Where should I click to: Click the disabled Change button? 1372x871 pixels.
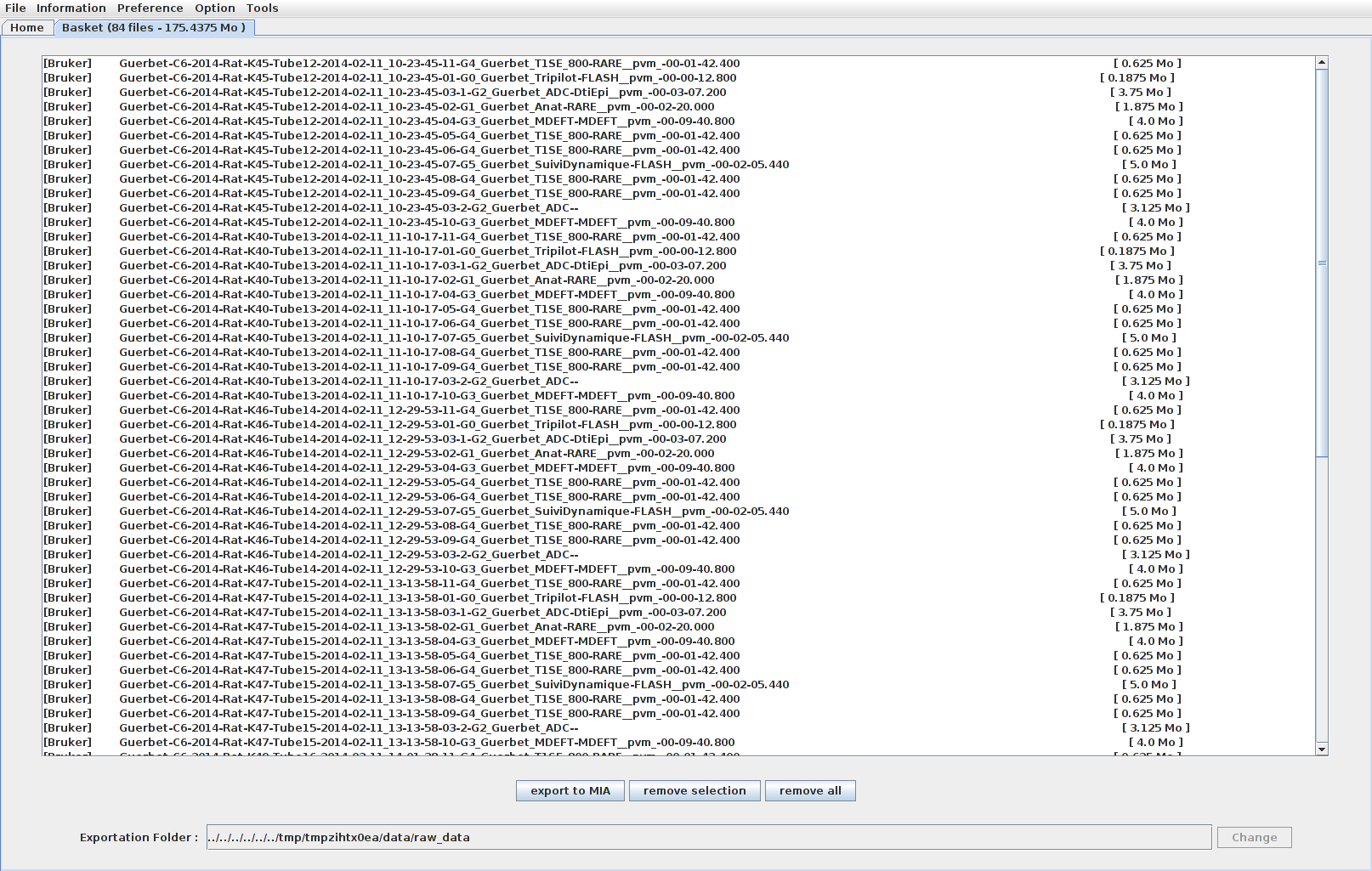point(1254,837)
